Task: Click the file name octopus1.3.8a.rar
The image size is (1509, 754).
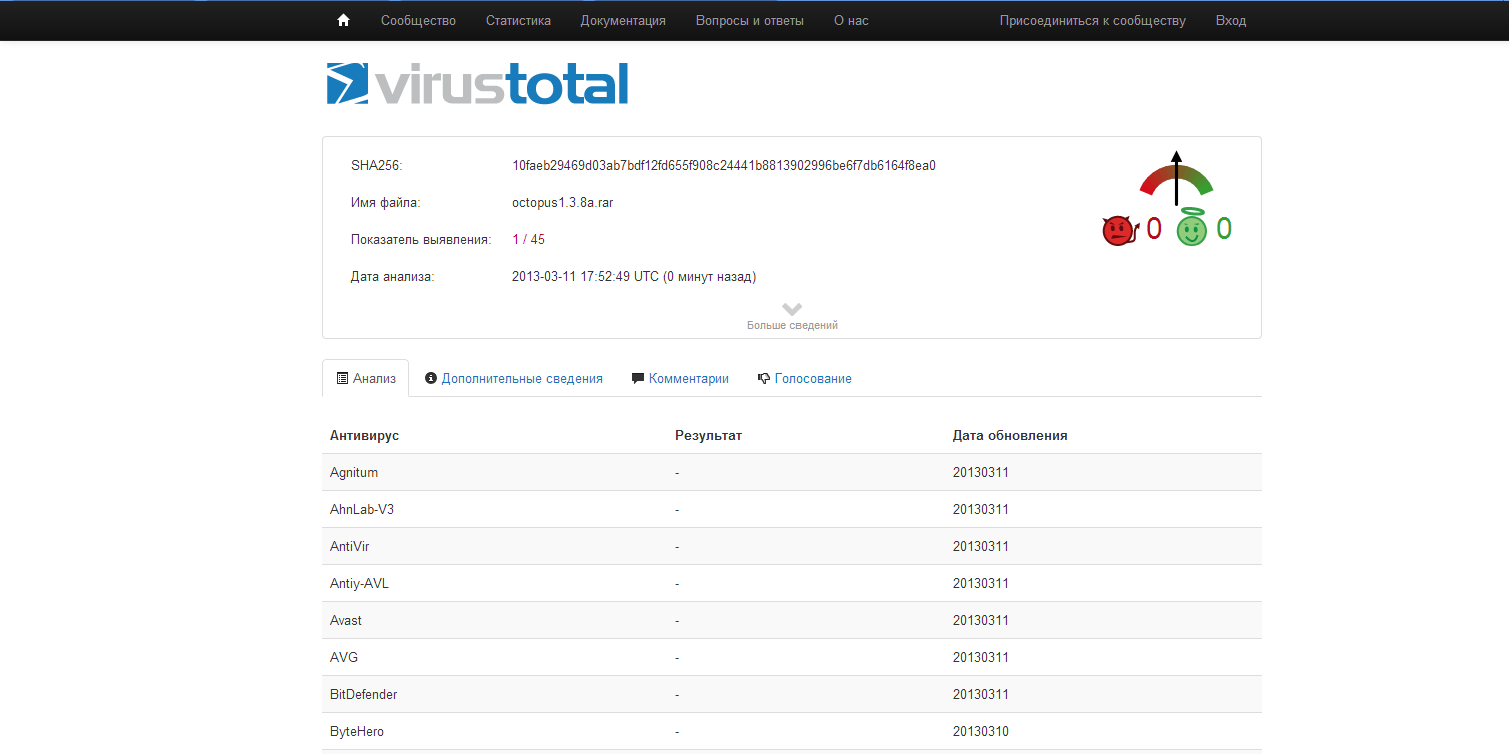Action: [x=562, y=202]
